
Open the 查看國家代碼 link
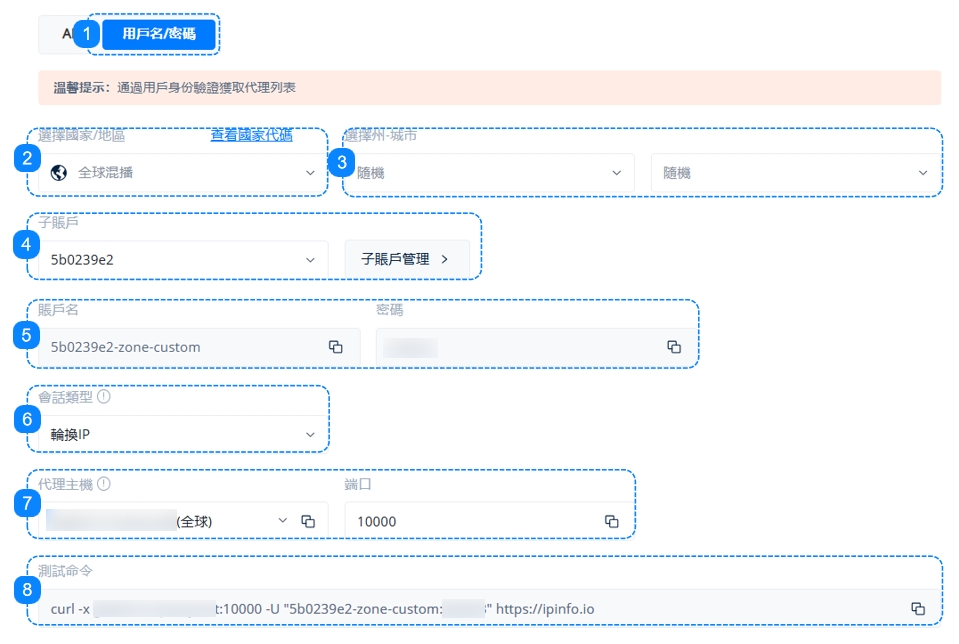(x=251, y=136)
